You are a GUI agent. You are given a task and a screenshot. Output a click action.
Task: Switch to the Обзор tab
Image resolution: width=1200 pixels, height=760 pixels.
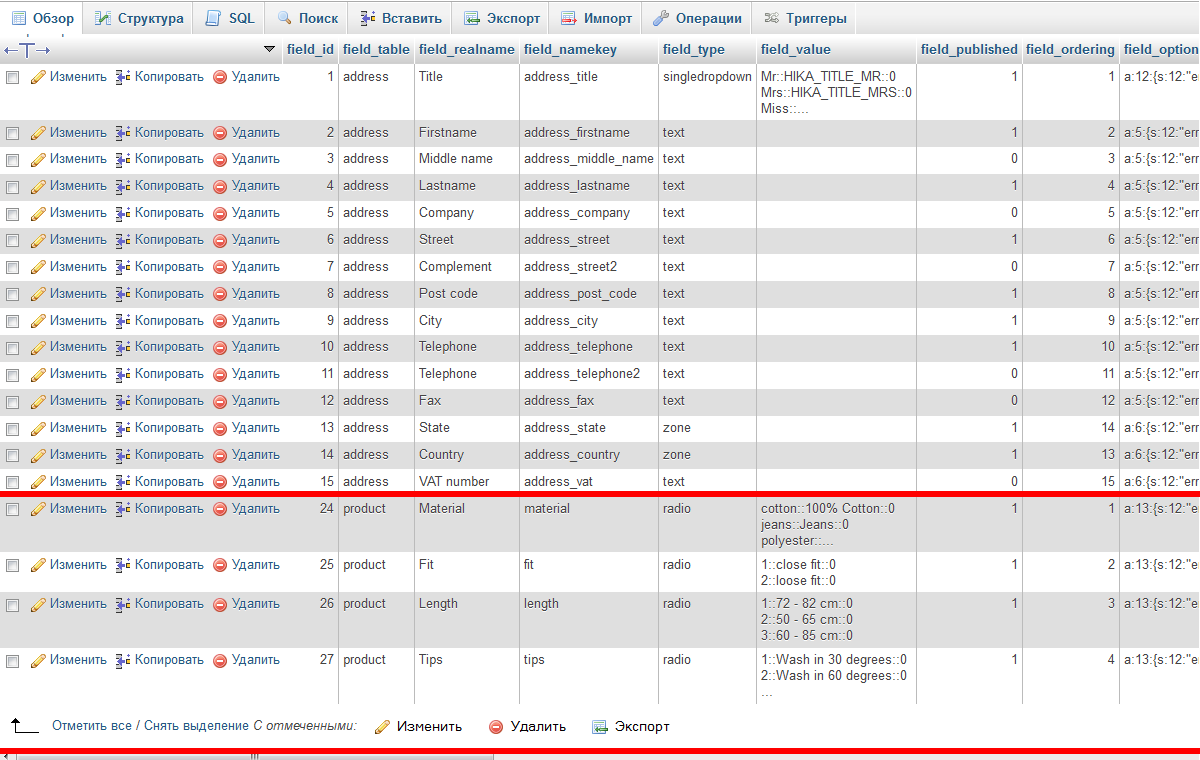[43, 18]
